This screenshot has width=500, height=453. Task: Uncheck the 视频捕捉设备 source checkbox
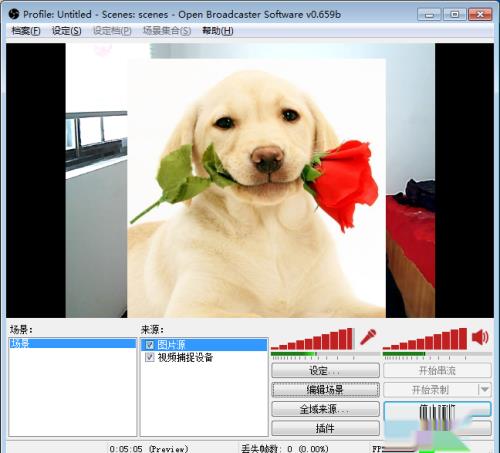coord(150,357)
